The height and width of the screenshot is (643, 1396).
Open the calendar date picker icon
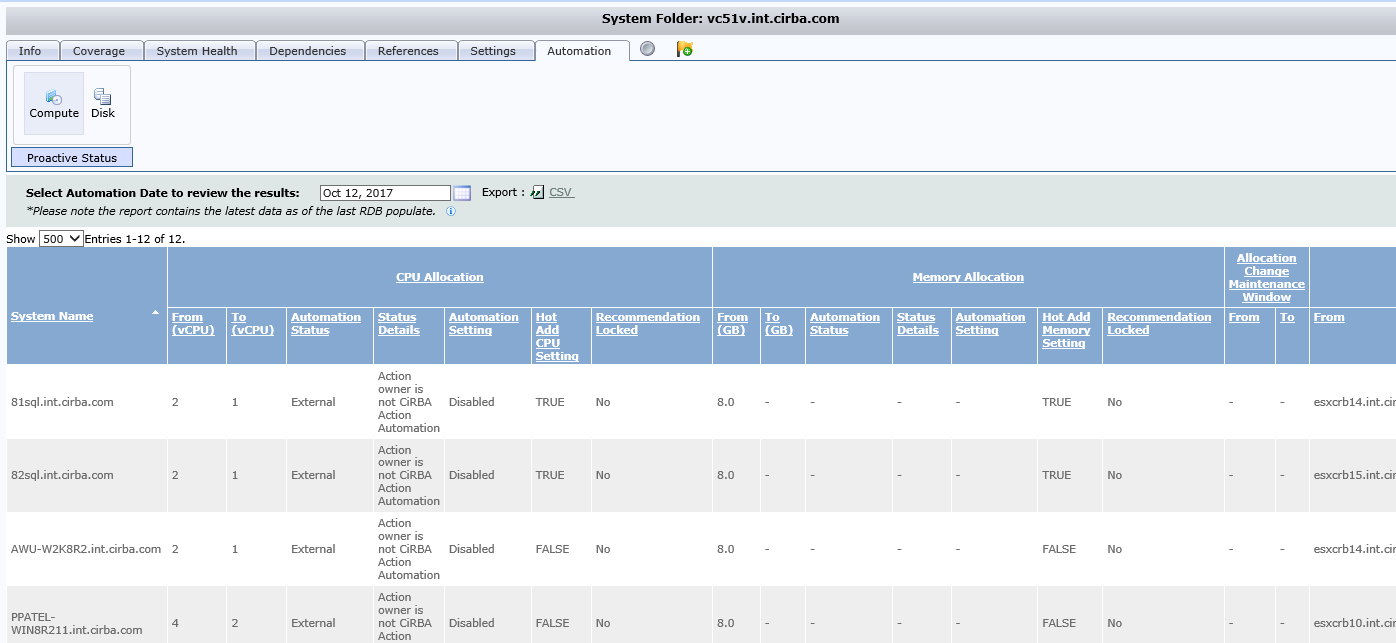pyautogui.click(x=463, y=192)
